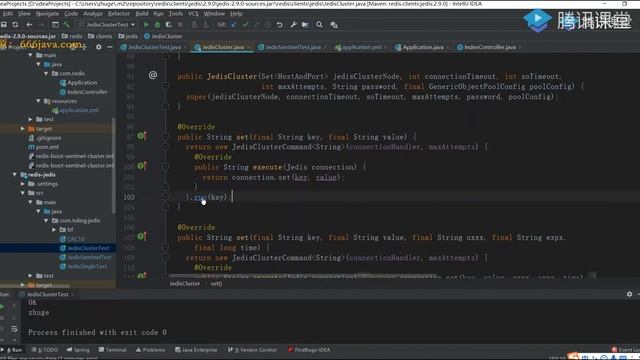Viewport: 640px width, 360px height.
Task: Navigate back with the left arrow icon
Action: (29, 25)
